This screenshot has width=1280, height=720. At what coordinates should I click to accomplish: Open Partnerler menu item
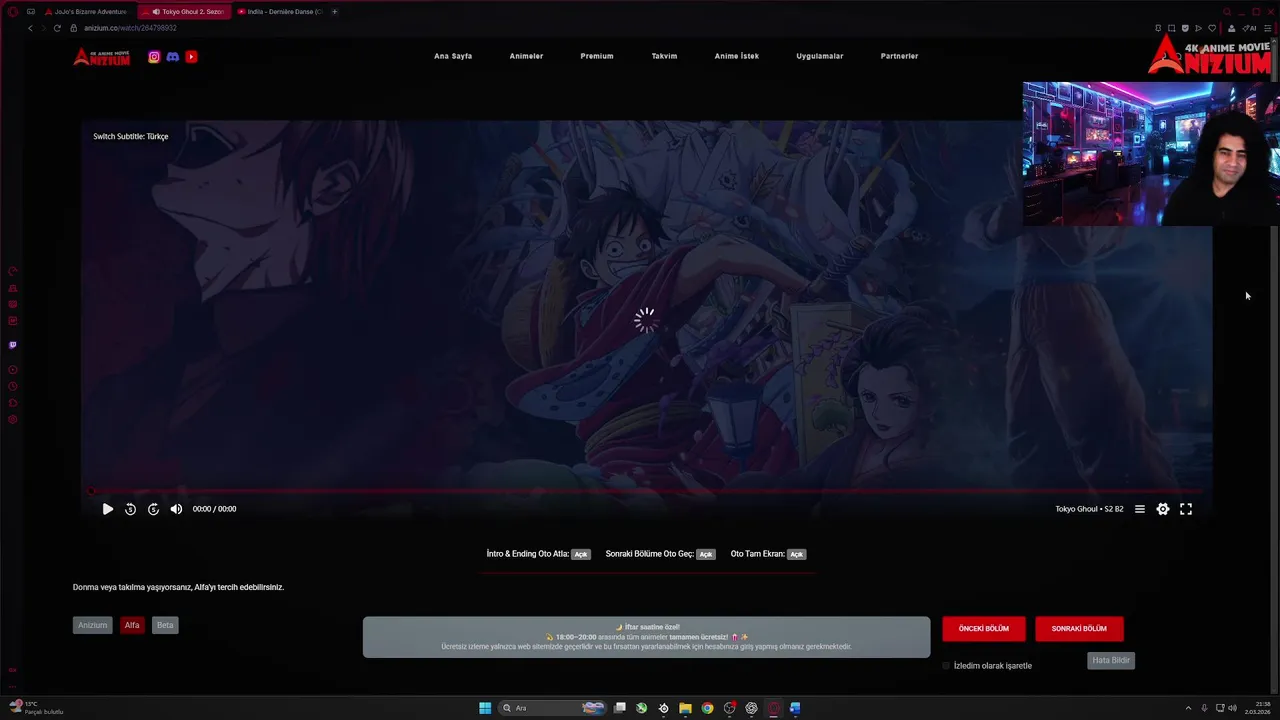coord(899,56)
